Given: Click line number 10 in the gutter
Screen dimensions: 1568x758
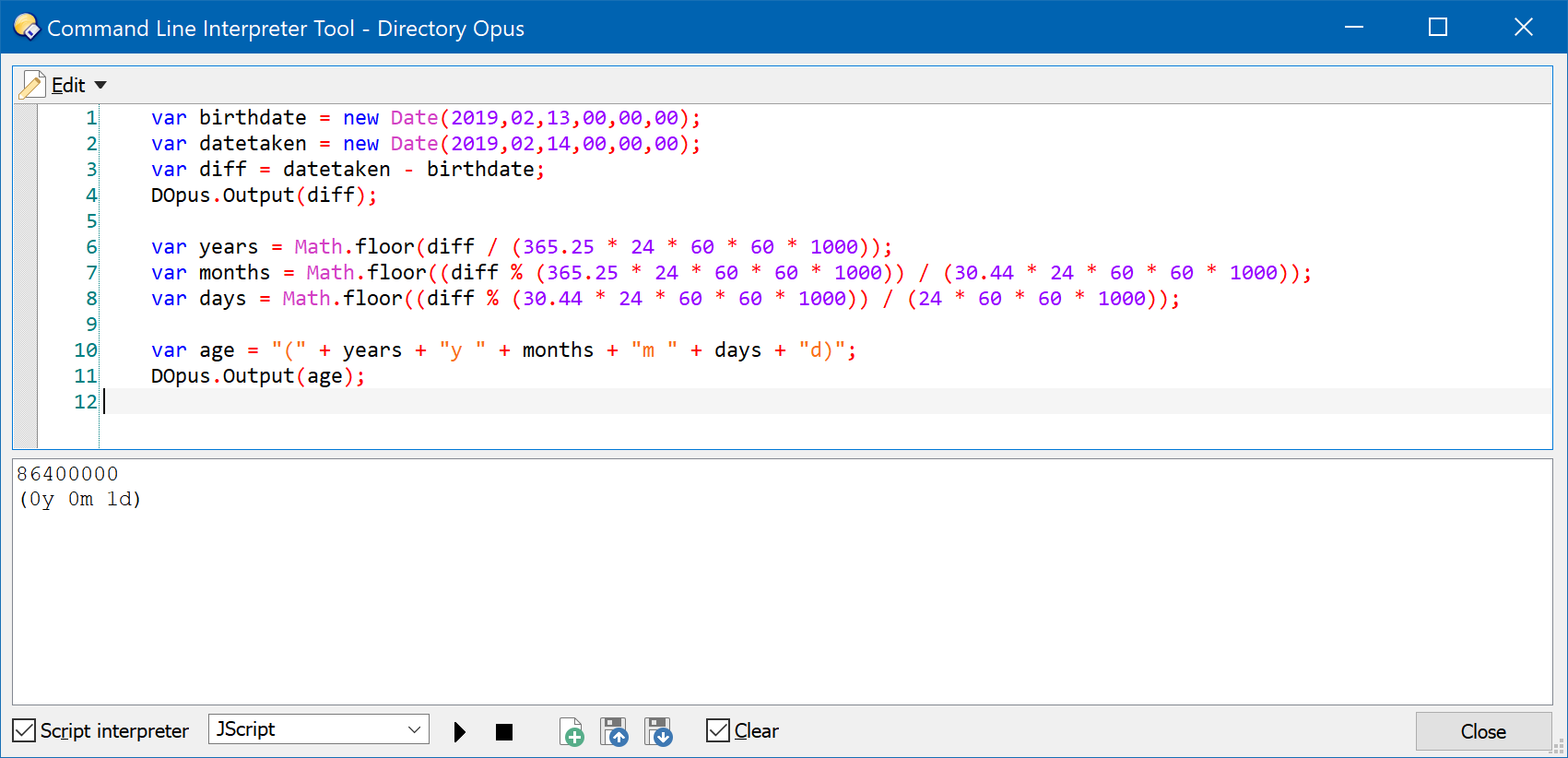Looking at the screenshot, I should pyautogui.click(x=86, y=350).
